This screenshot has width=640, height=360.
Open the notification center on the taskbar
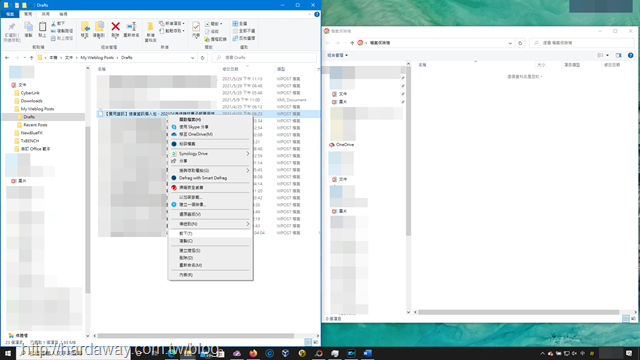pyautogui.click(x=629, y=353)
